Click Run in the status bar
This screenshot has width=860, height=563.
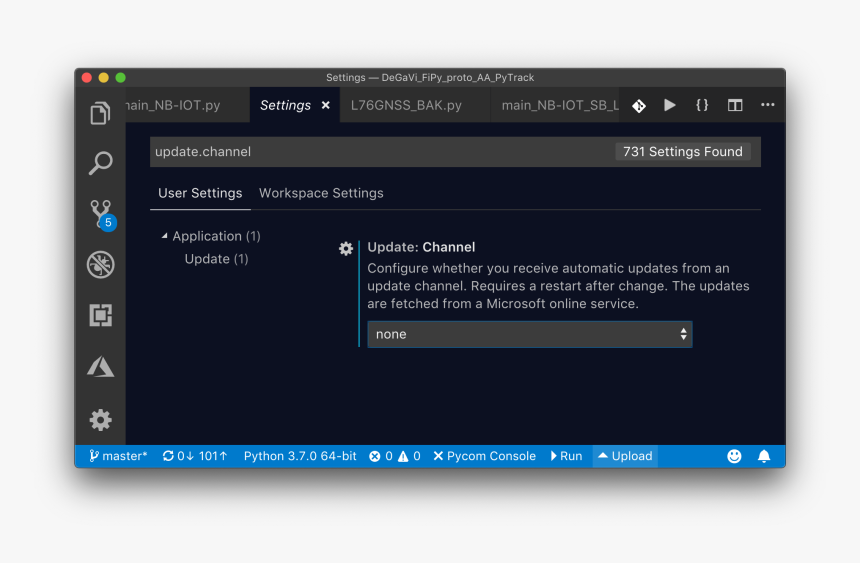(x=566, y=456)
